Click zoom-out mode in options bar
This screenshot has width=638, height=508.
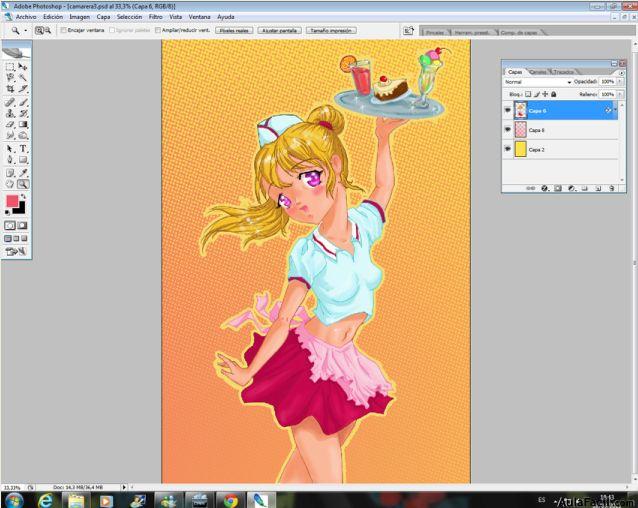click(47, 30)
